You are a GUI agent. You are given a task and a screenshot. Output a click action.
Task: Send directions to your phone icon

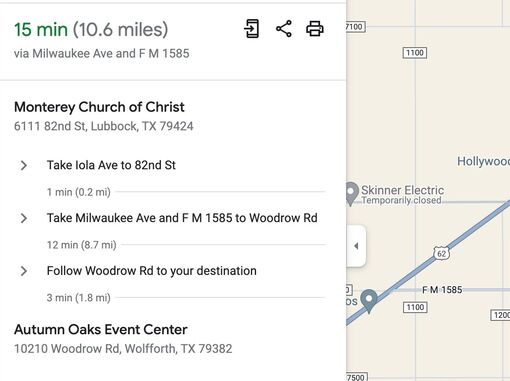pyautogui.click(x=252, y=29)
